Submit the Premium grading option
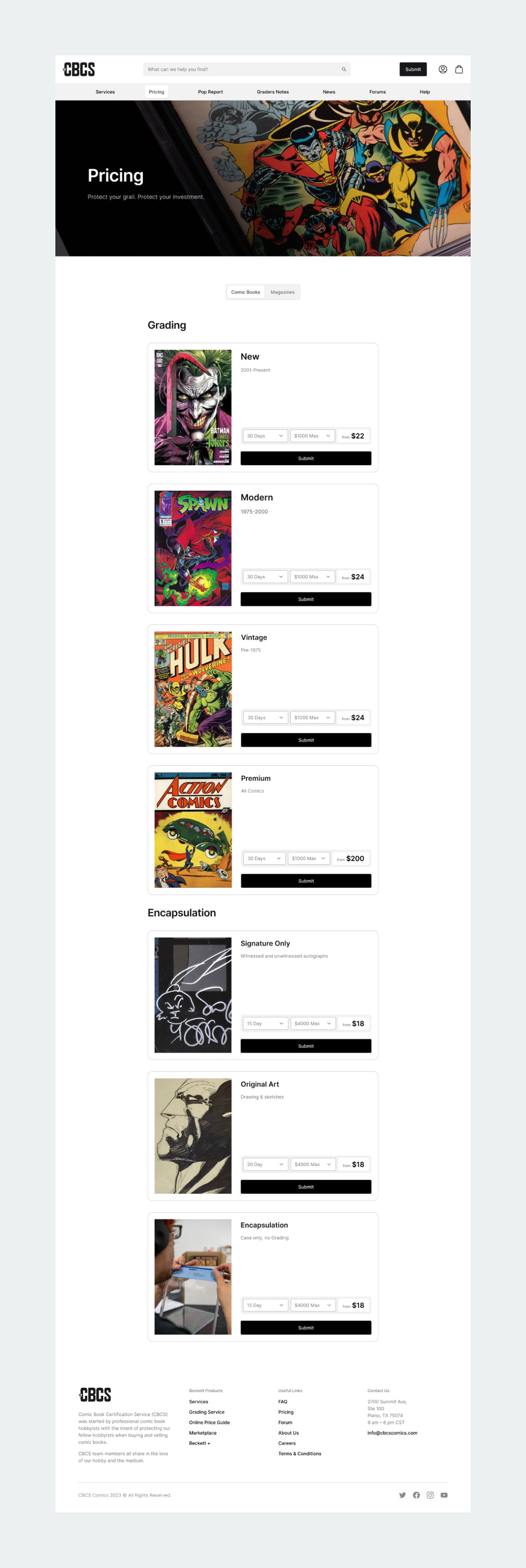This screenshot has width=526, height=1568. click(306, 881)
